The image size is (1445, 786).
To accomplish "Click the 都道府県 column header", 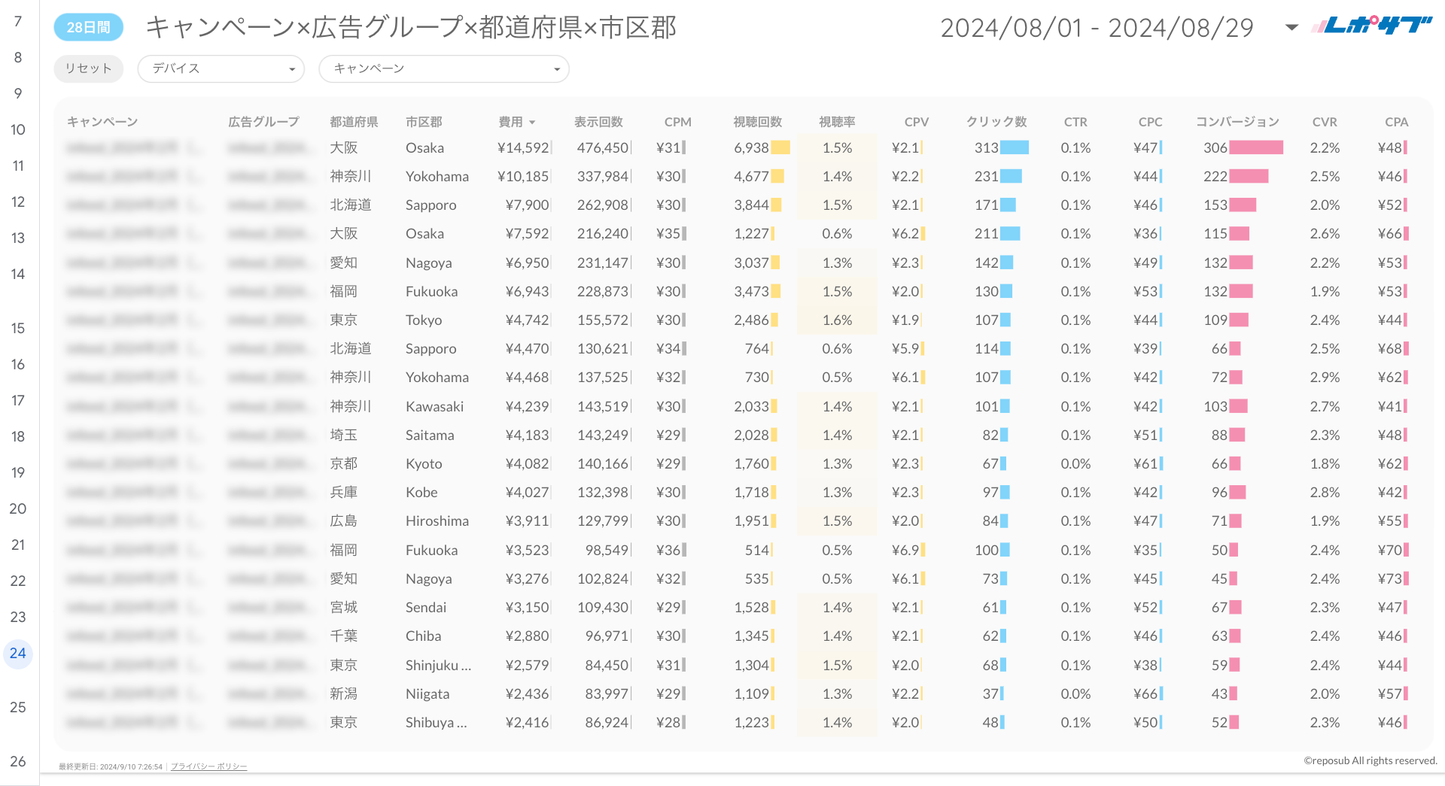I will pos(354,122).
